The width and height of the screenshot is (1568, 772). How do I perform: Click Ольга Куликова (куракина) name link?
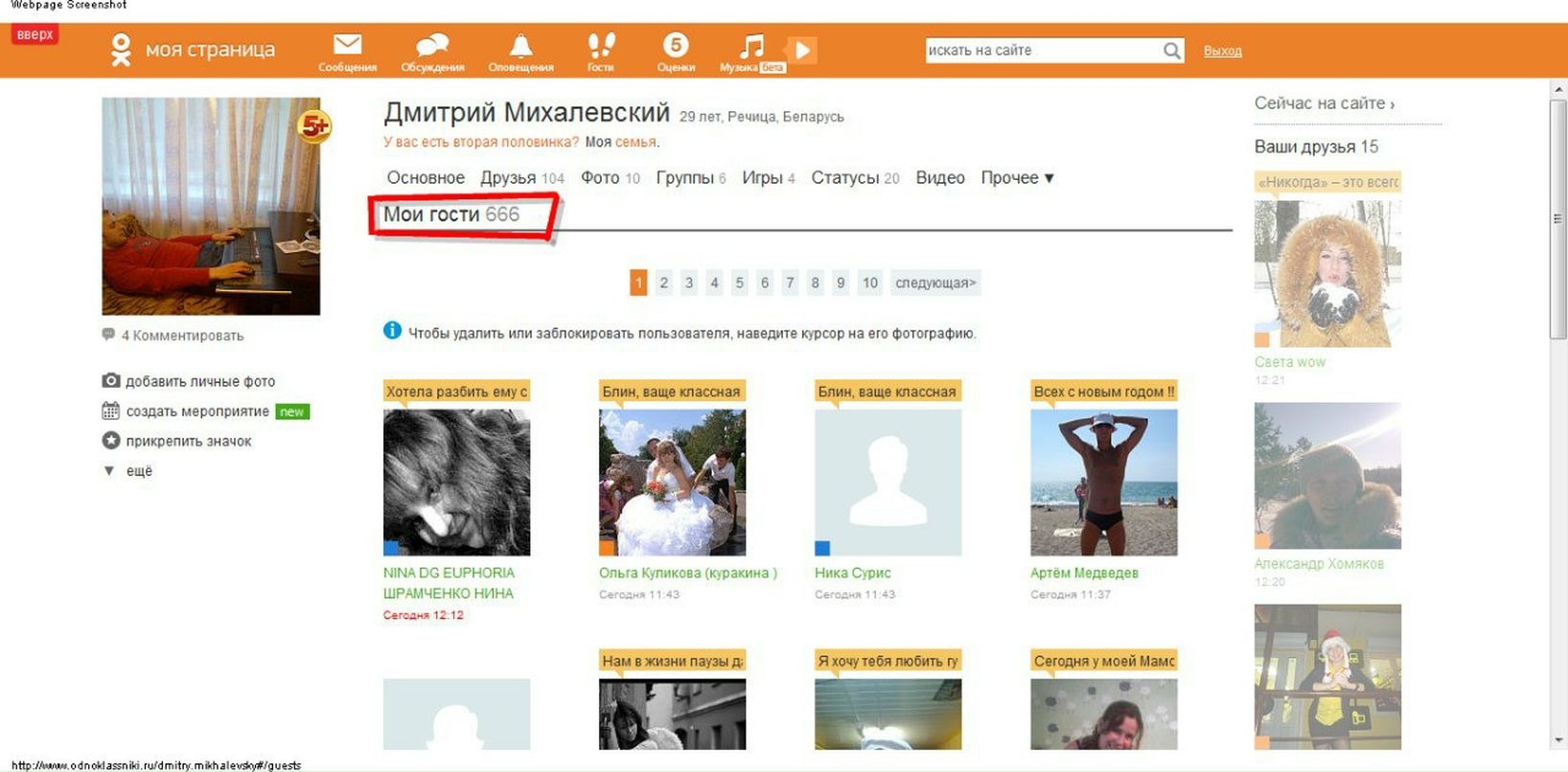[x=688, y=573]
